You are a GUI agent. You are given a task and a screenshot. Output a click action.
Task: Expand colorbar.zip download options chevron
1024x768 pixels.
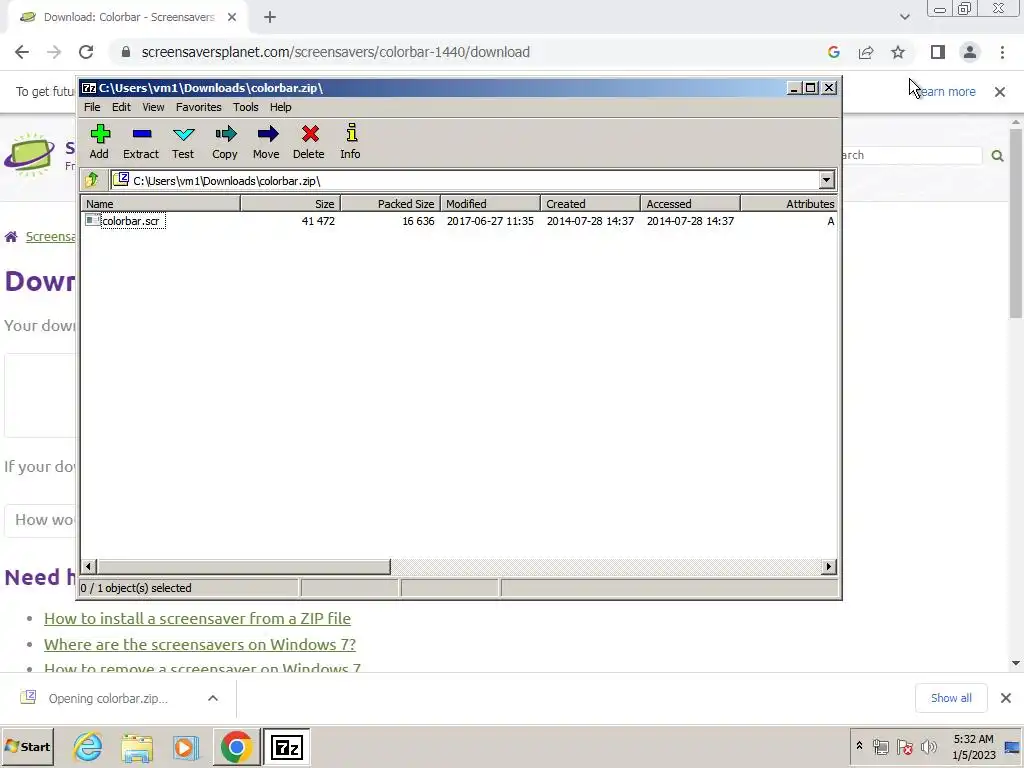(x=213, y=698)
